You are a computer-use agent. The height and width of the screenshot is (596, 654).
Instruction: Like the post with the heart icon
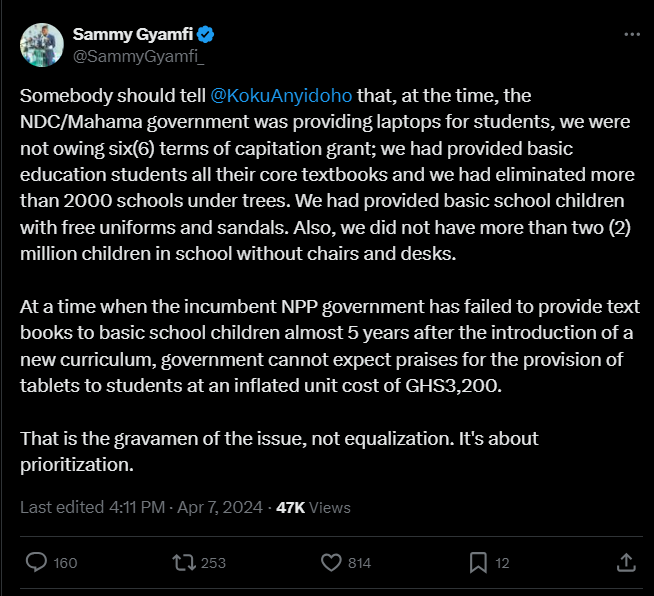pyautogui.click(x=331, y=562)
